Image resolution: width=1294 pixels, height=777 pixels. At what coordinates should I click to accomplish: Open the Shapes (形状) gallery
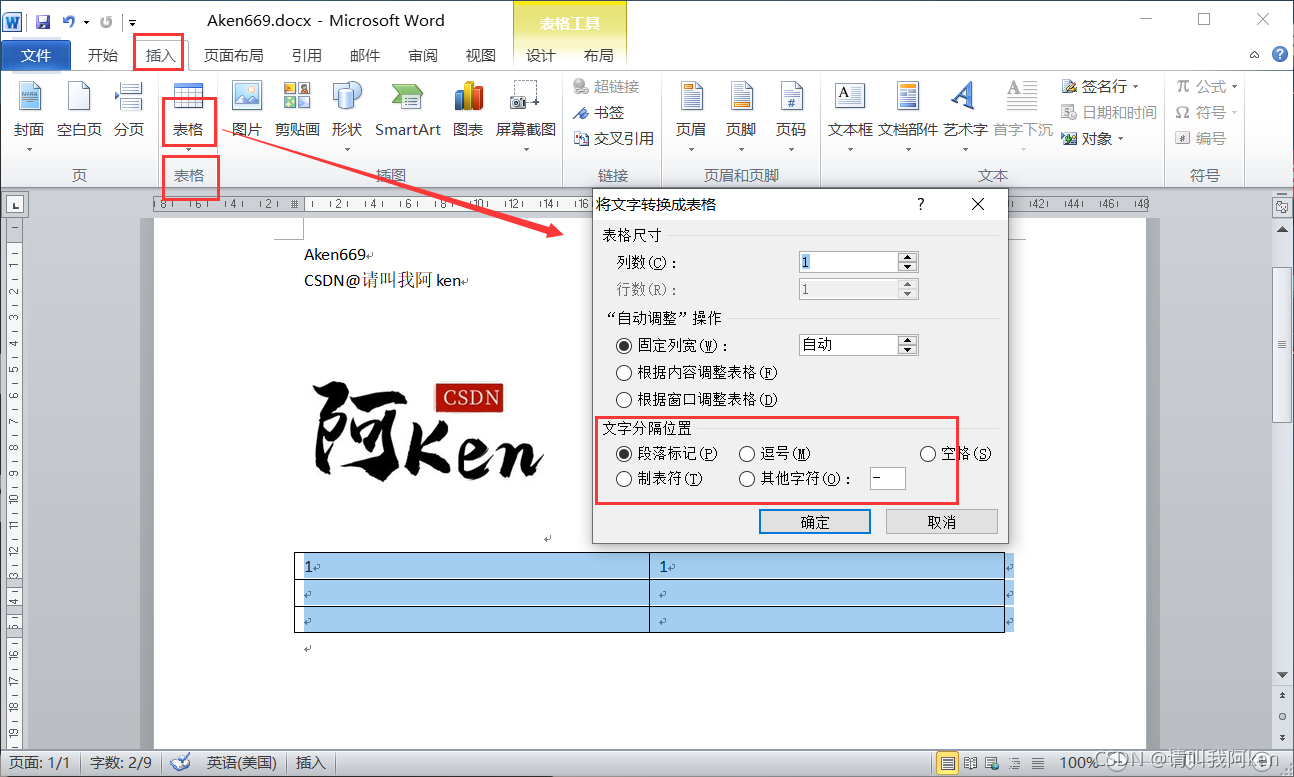click(346, 117)
